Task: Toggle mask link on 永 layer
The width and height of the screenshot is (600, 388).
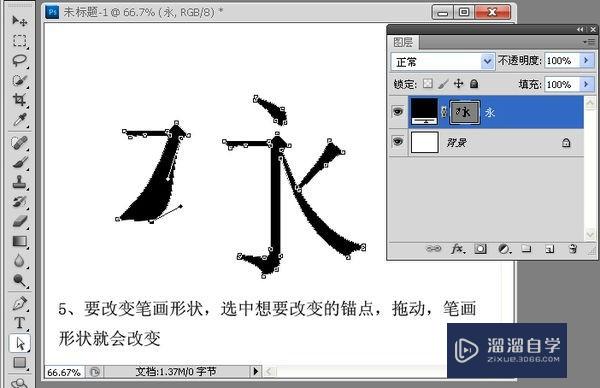Action: (x=444, y=112)
